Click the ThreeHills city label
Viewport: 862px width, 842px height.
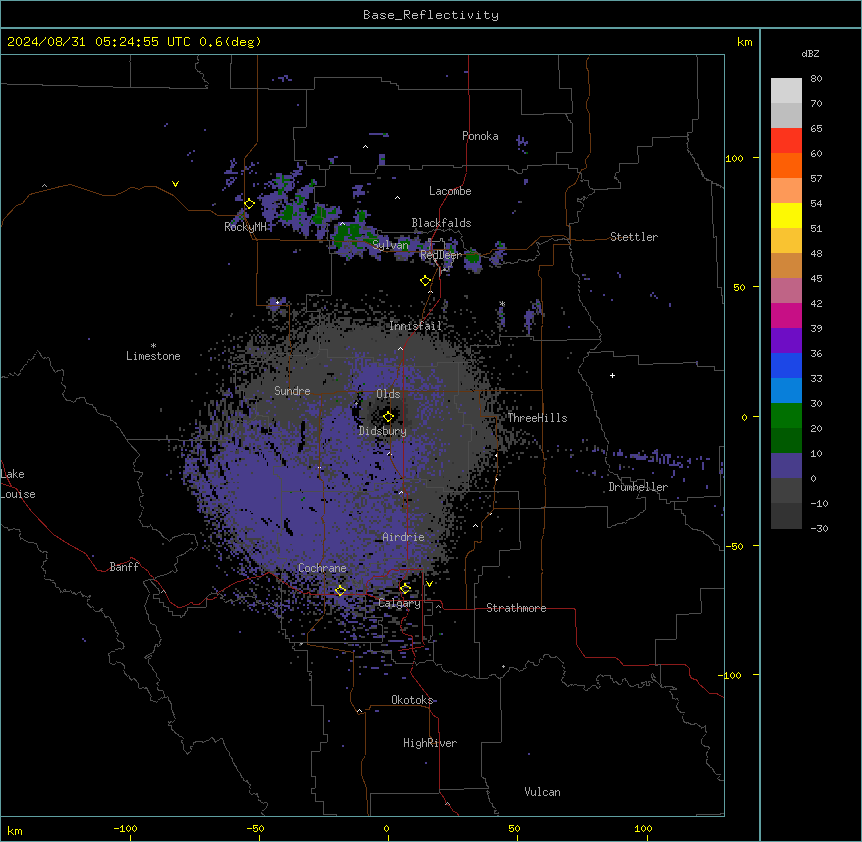point(537,418)
